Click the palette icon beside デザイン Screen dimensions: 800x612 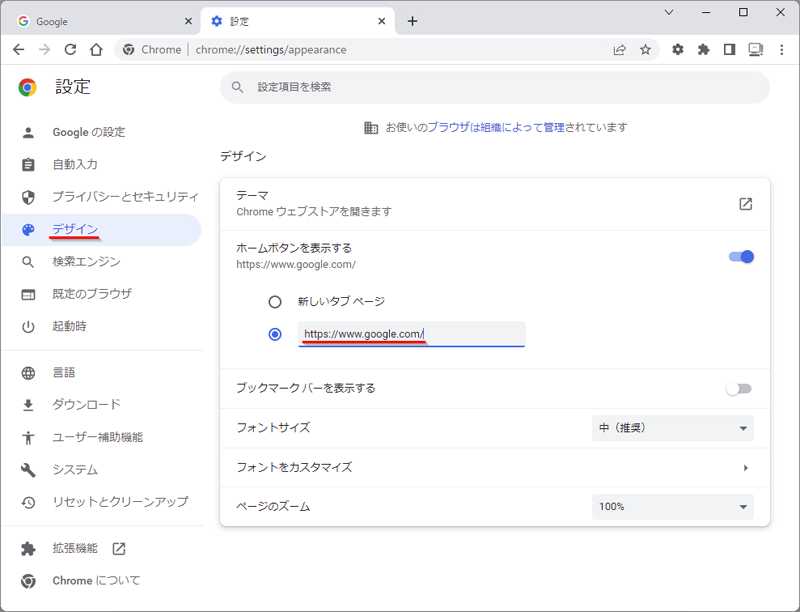[x=28, y=230]
